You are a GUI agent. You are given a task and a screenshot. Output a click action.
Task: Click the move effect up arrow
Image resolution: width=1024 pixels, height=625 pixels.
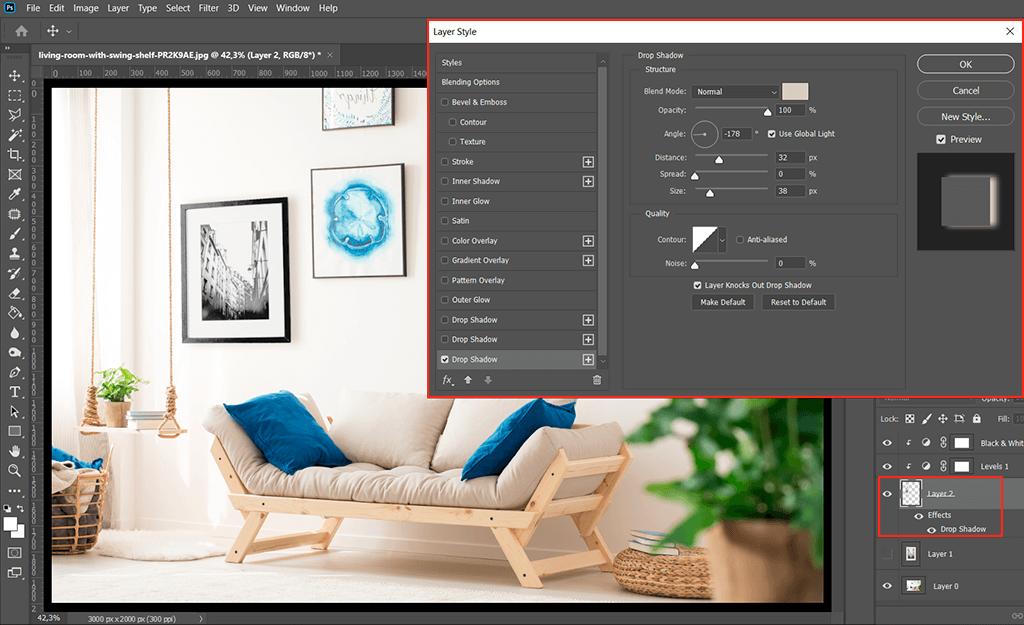468,380
